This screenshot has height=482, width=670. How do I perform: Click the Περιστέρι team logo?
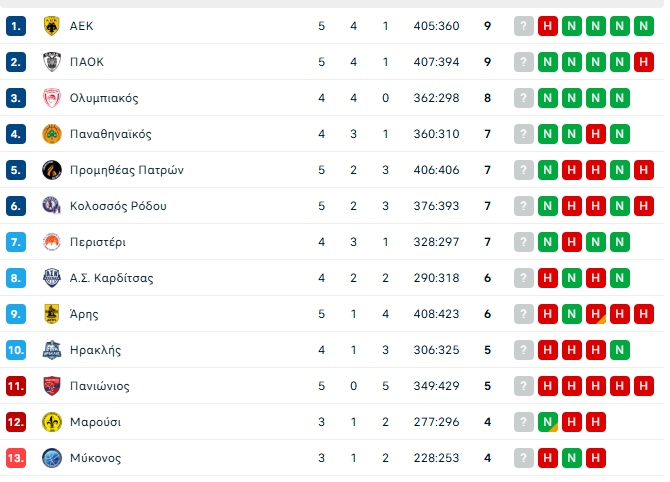click(52, 242)
